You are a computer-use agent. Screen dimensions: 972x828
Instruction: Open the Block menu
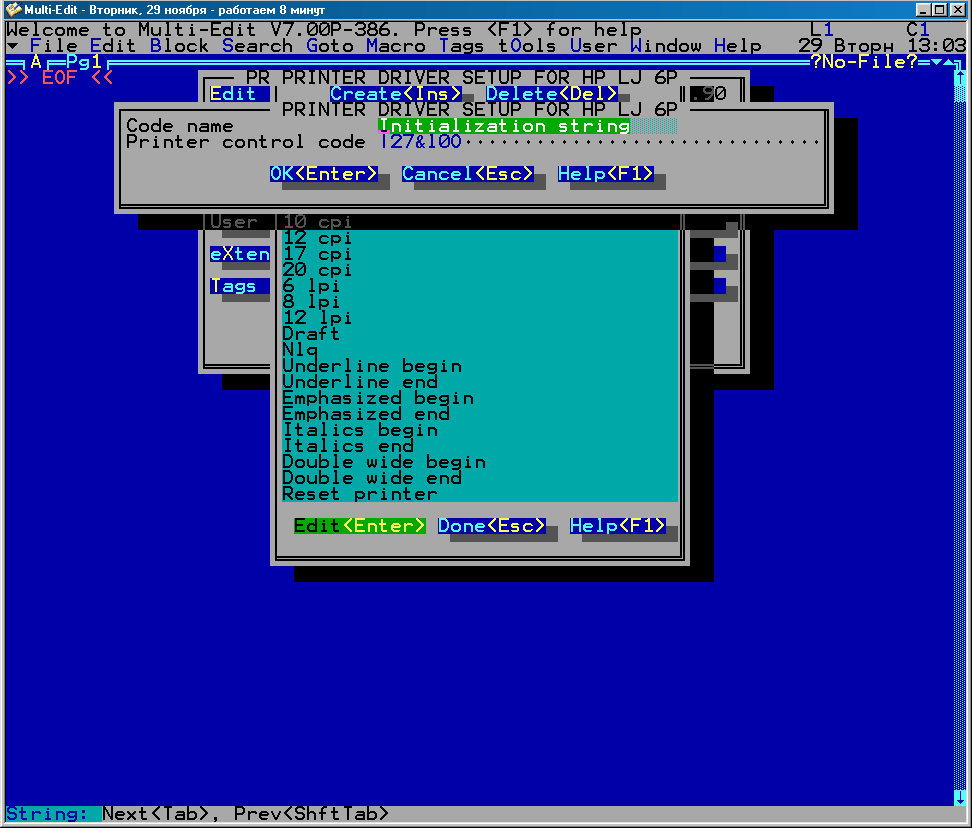[x=179, y=46]
